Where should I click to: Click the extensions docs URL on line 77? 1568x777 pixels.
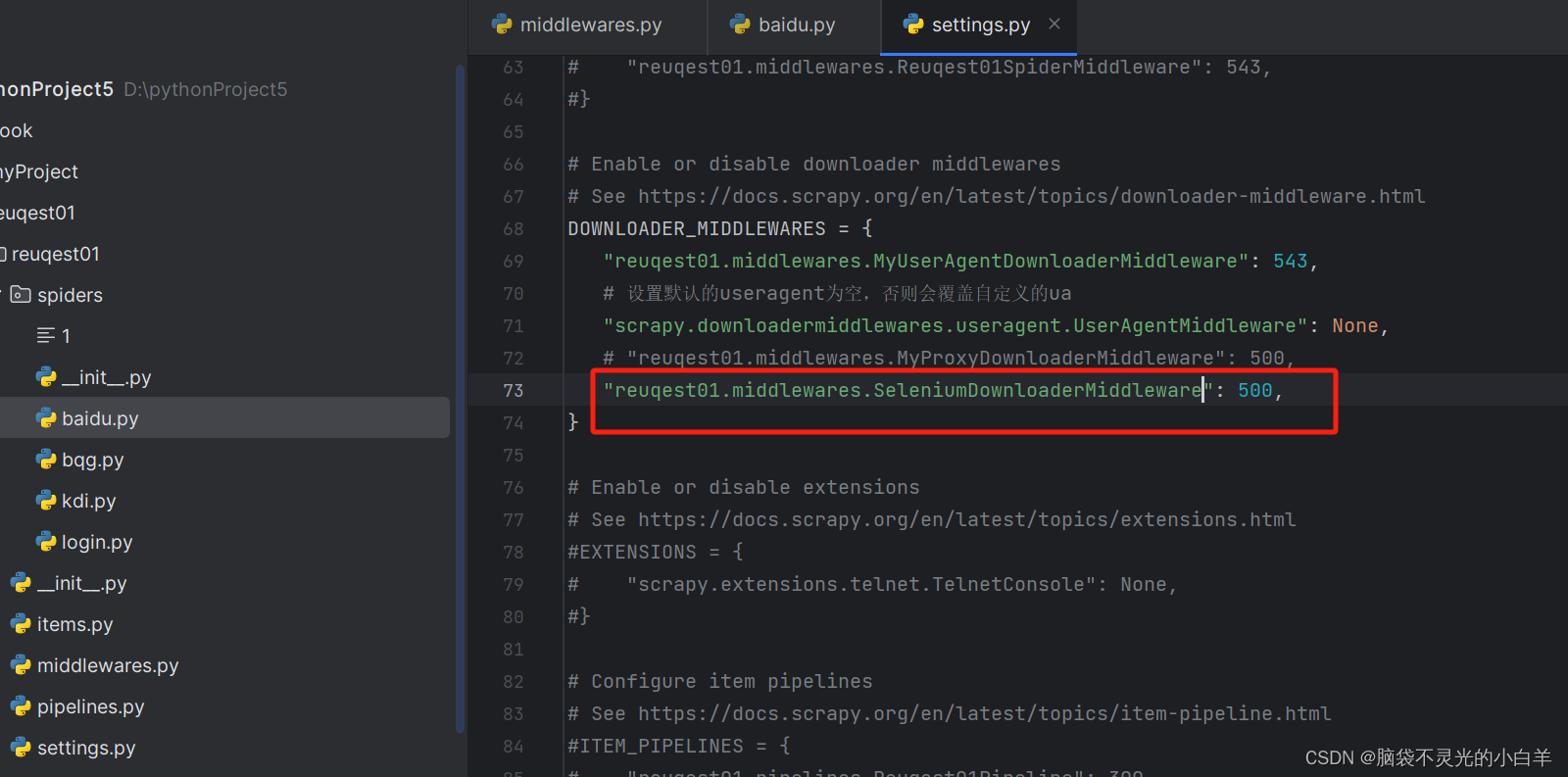(x=966, y=519)
